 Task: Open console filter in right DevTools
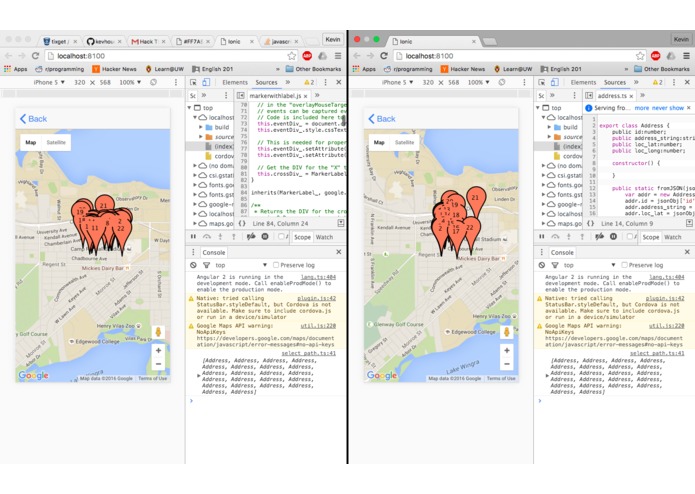pyautogui.click(x=554, y=265)
